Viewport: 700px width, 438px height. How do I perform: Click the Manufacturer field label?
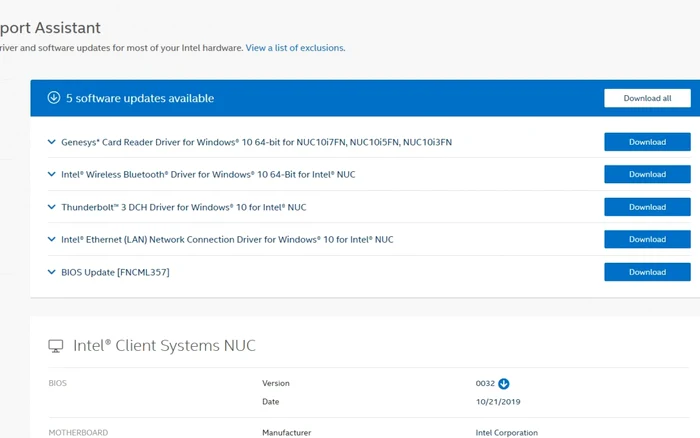pos(287,433)
